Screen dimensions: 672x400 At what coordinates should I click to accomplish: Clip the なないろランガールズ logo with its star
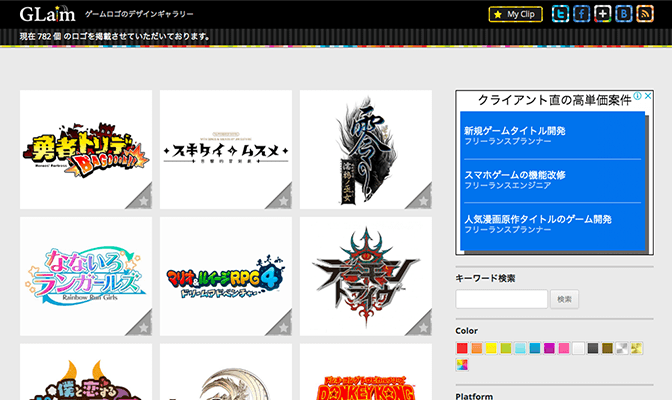pos(143,327)
